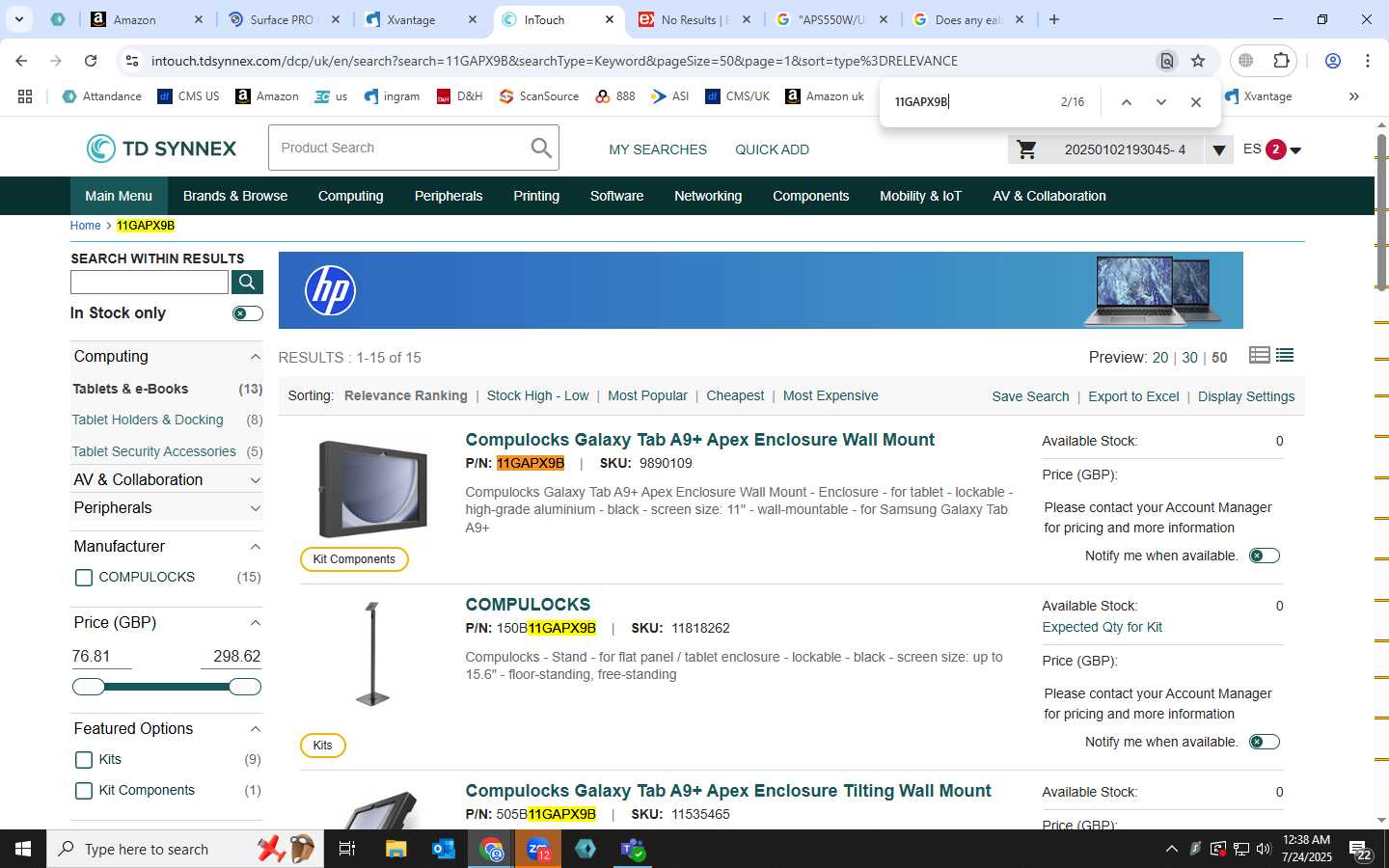Click the HP banner advertisement

click(760, 290)
